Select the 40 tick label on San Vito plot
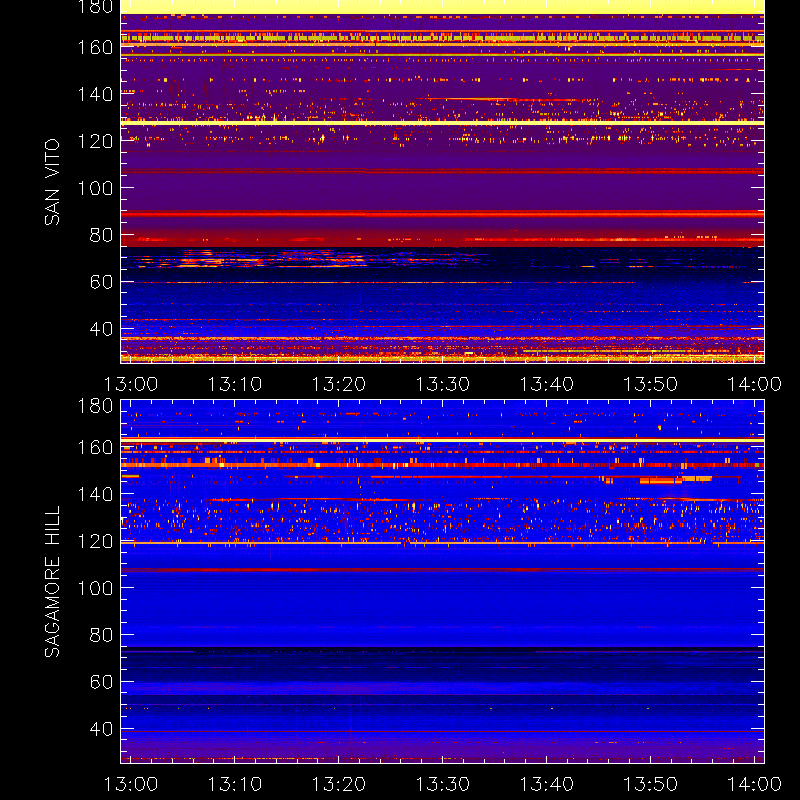Viewport: 800px width, 800px height. [102, 329]
